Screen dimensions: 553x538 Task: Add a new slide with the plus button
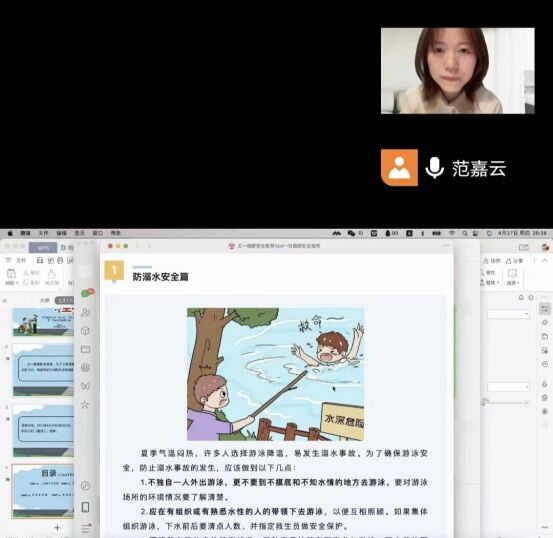tap(57, 528)
